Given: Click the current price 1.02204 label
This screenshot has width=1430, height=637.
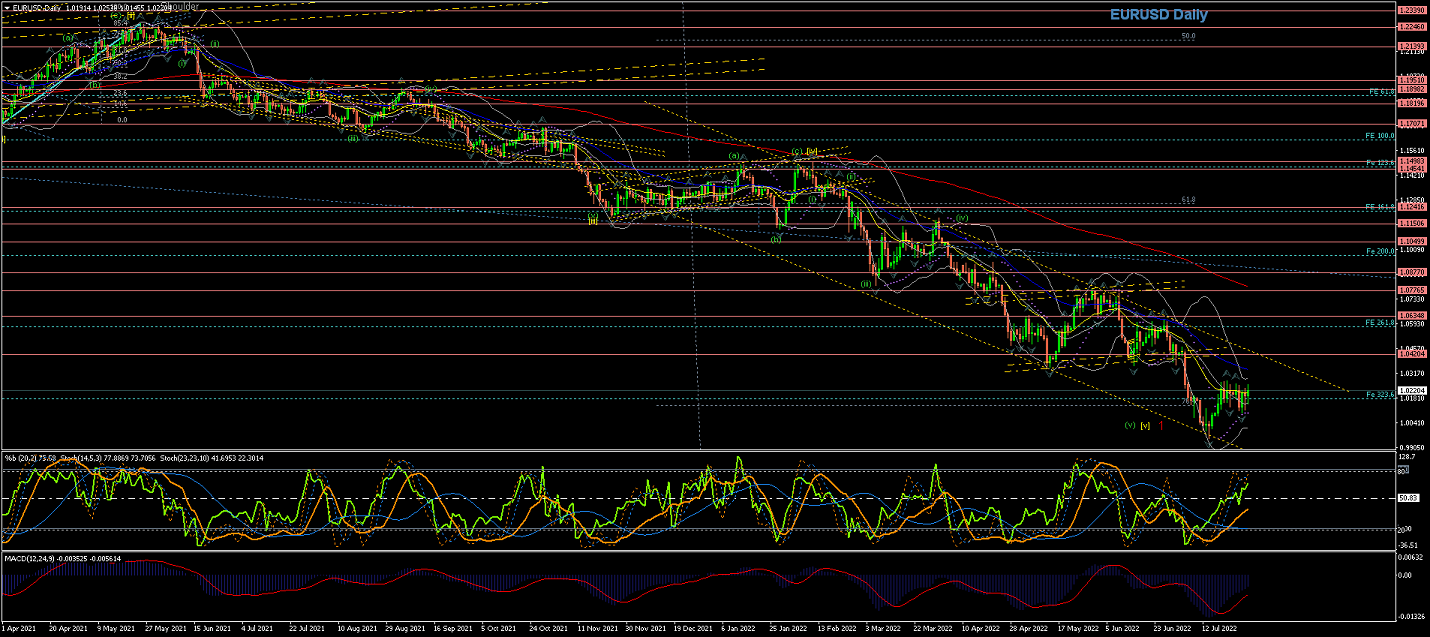Looking at the screenshot, I should point(1411,390).
